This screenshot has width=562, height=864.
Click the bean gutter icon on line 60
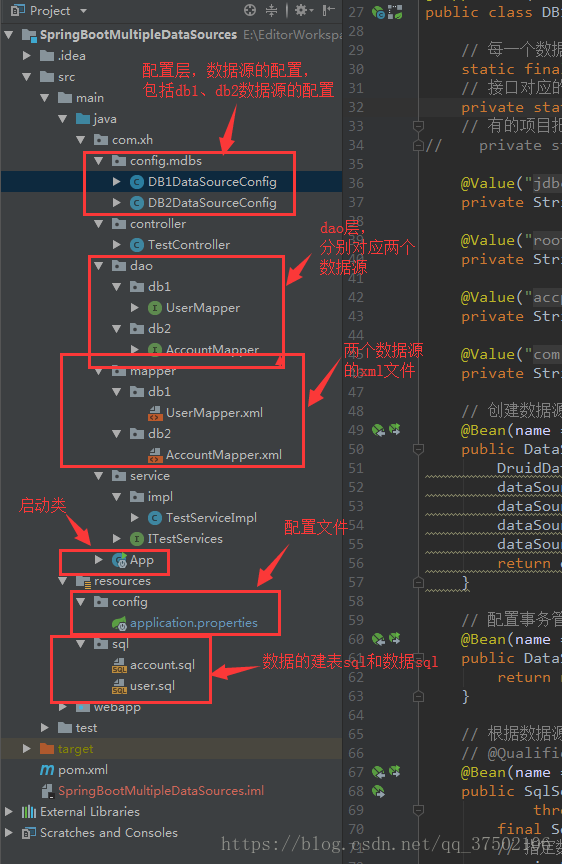point(378,639)
